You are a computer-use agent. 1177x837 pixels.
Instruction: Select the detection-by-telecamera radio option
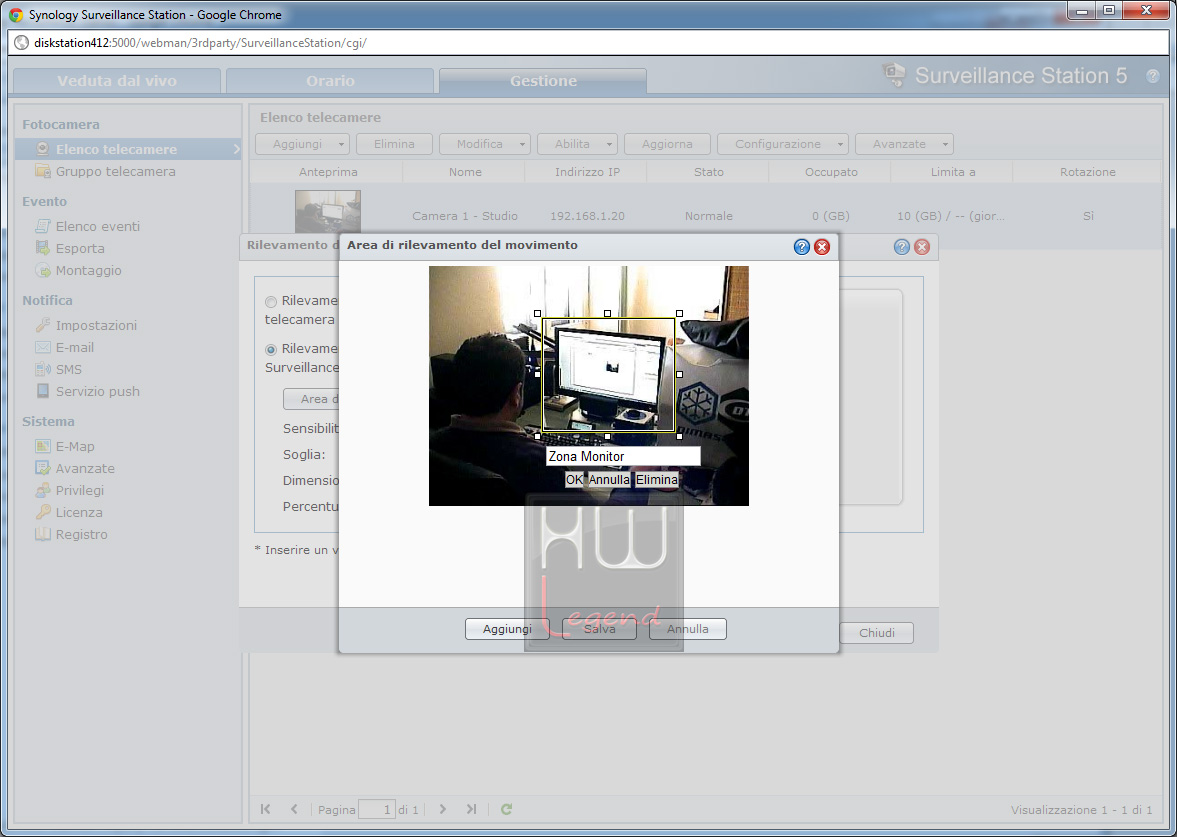point(271,302)
